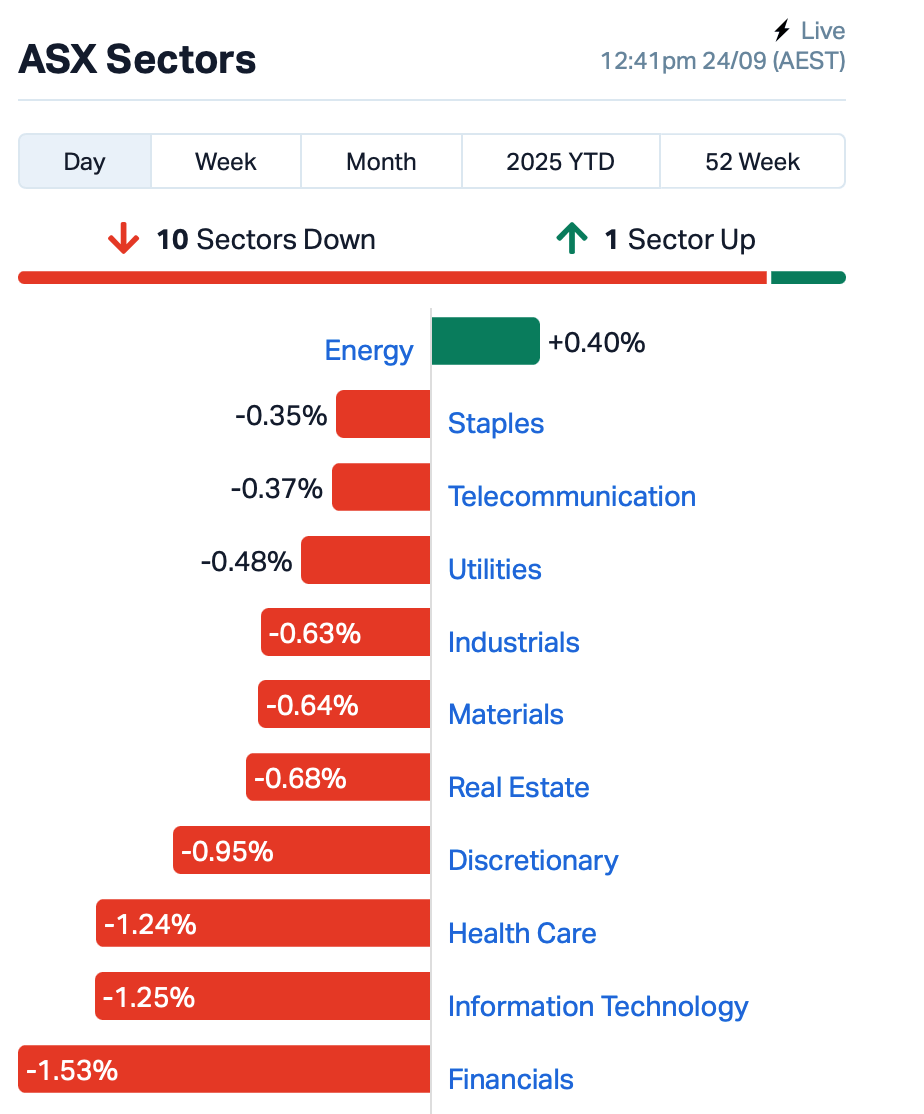
Task: Switch to the Week tab
Action: pos(226,162)
